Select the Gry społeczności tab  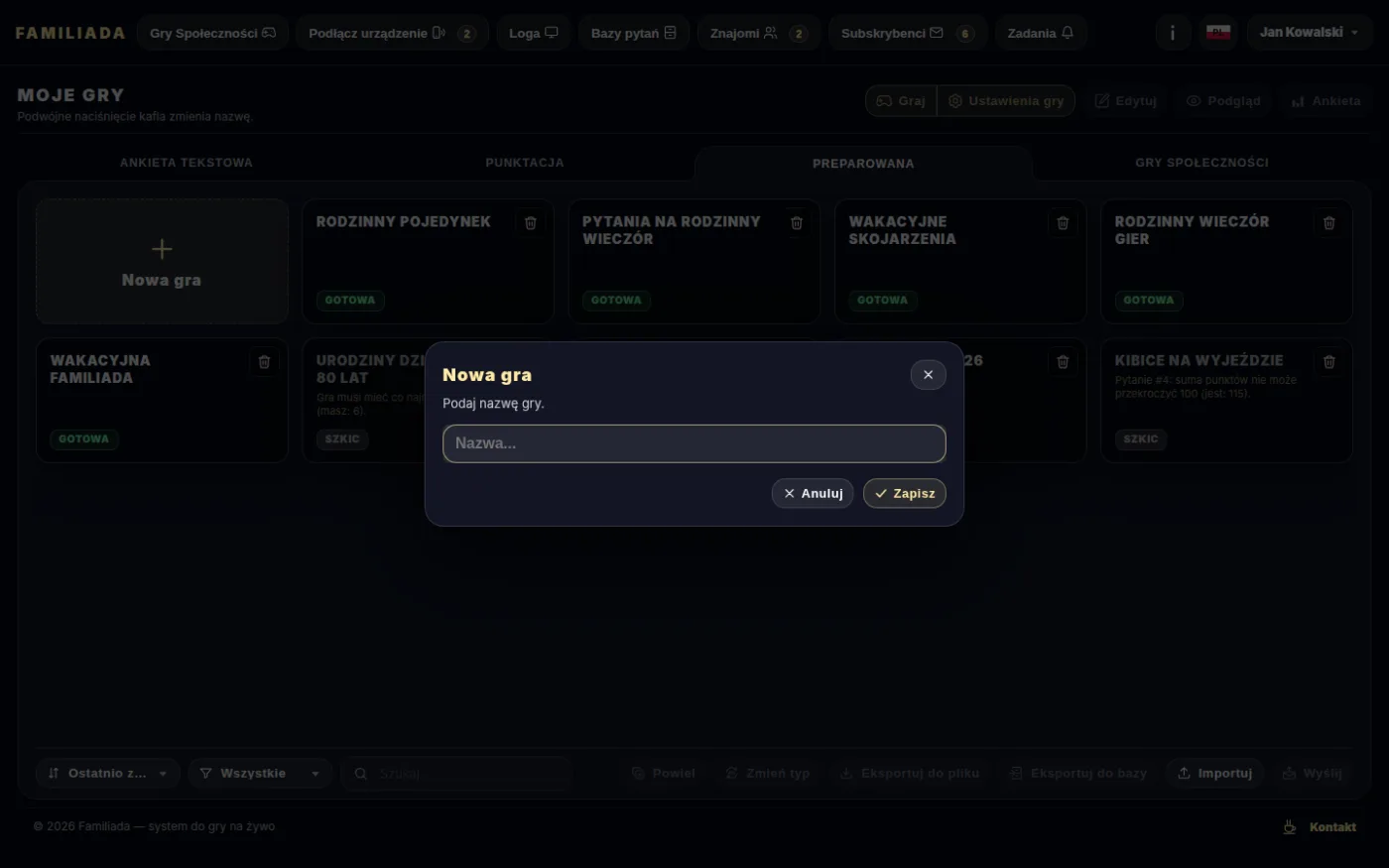[1201, 163]
